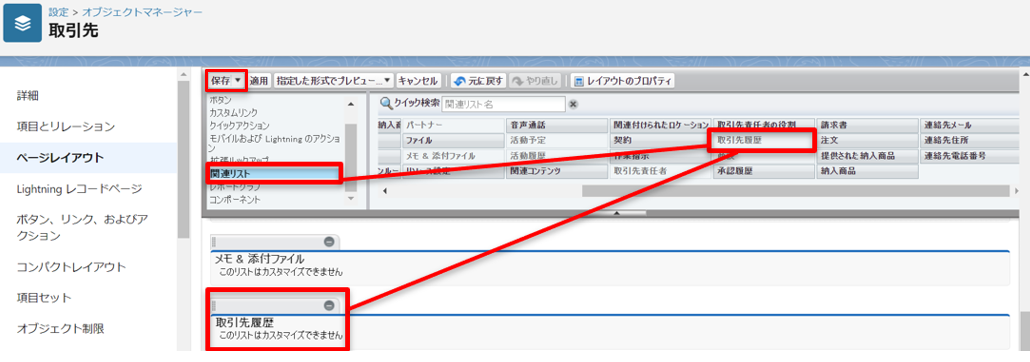Click the quick search 関連リスト名 field
1030x362 pixels.
[503, 104]
